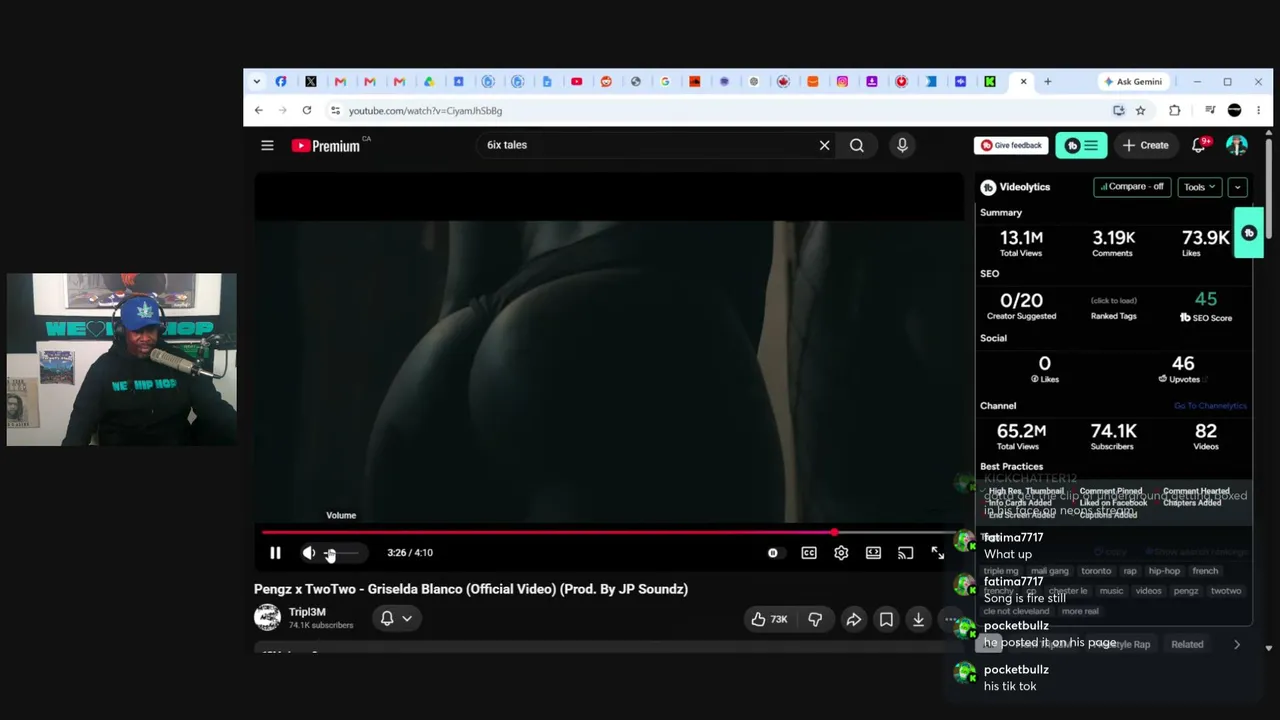
Task: Select the Related chip
Action: 1187,645
